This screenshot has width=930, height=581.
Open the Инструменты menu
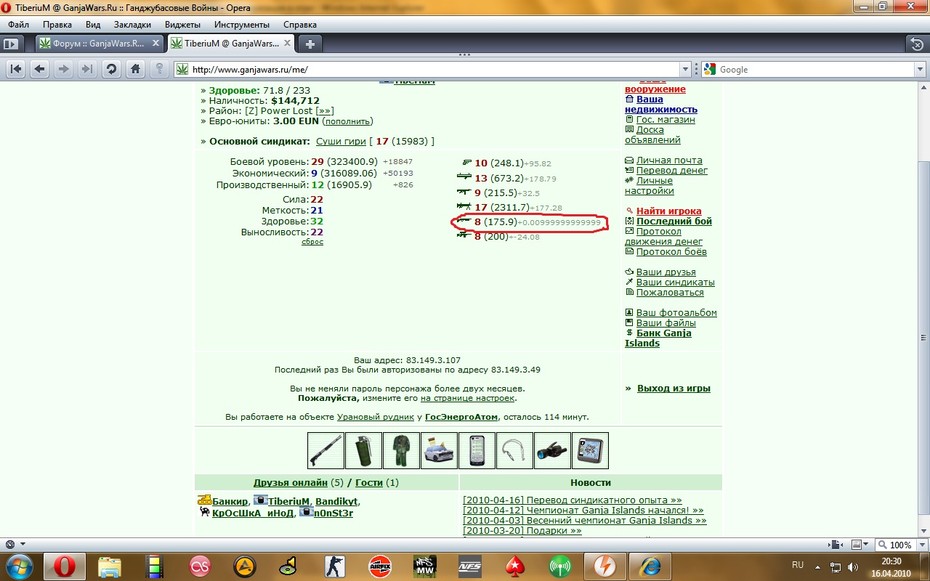[x=242, y=25]
